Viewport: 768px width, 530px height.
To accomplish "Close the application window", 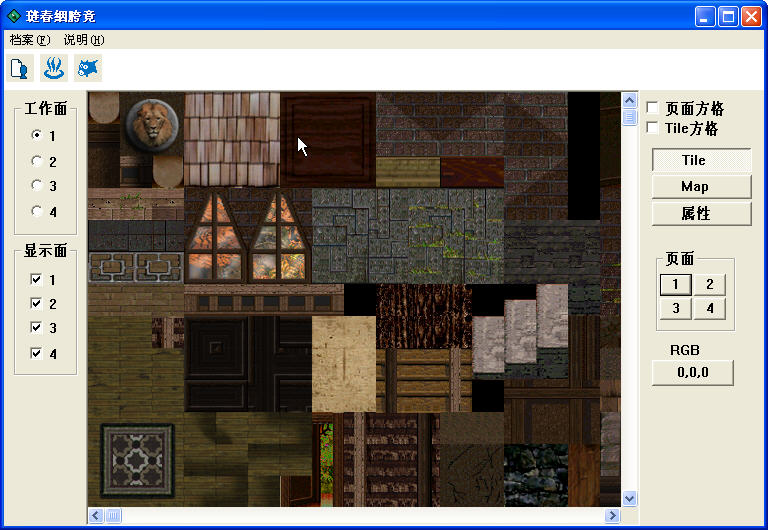I will 751,17.
